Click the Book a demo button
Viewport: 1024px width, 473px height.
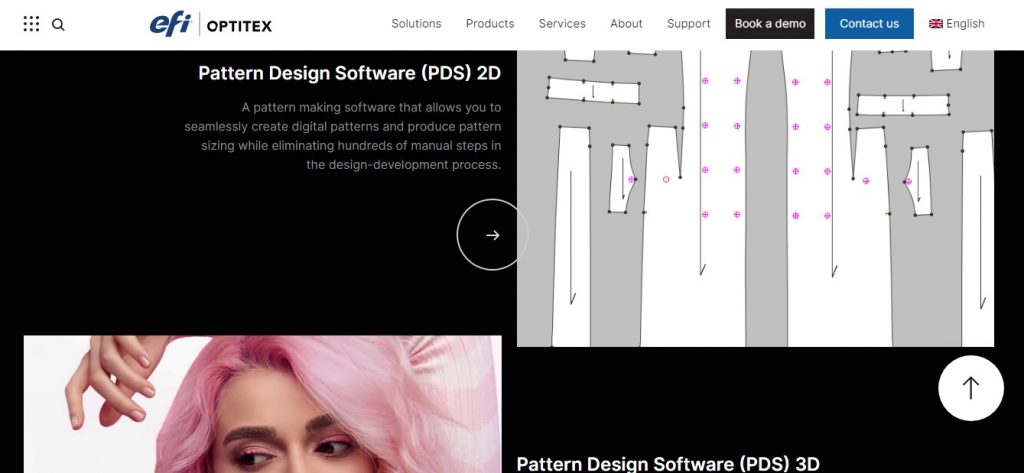[x=770, y=24]
